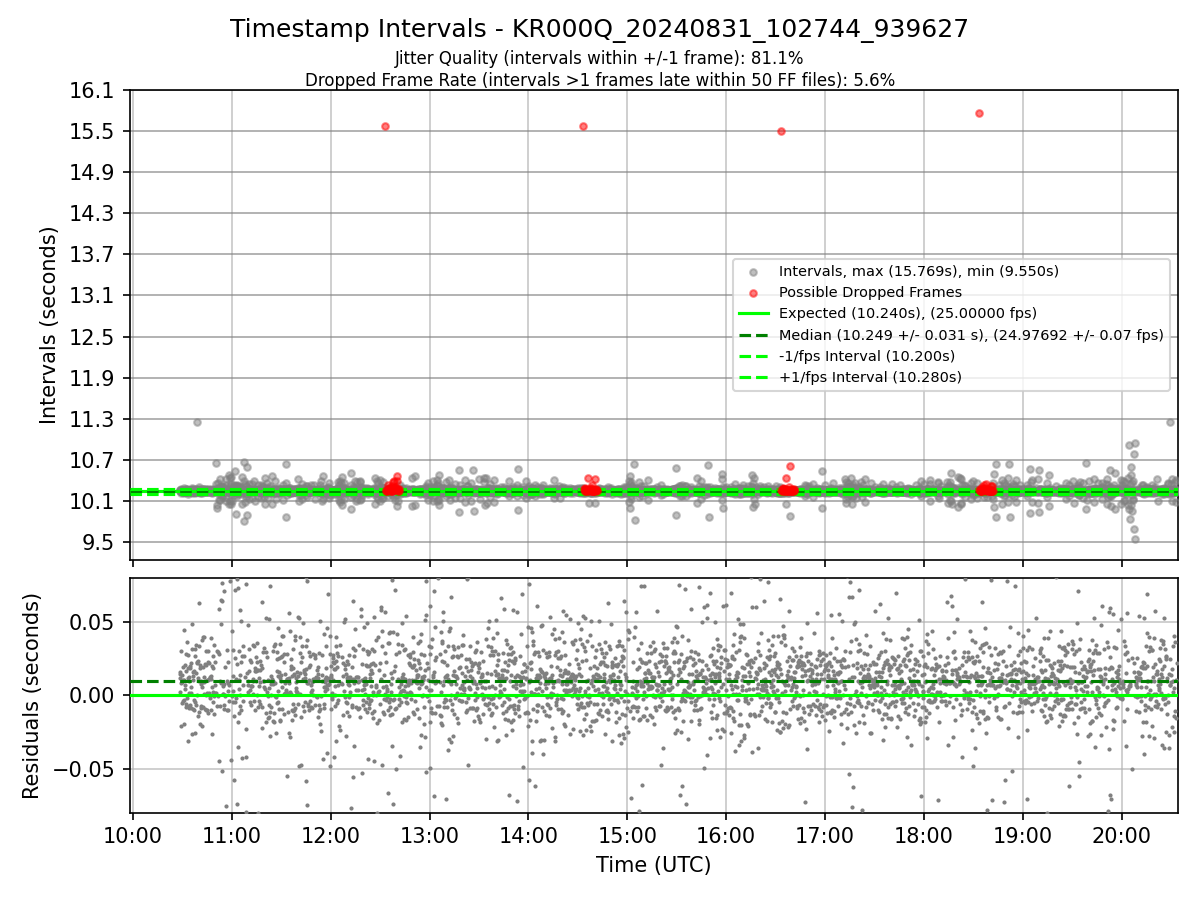Click the red dropped-frame point near 16:30 at 15.5s
Viewport: 1200px width, 900px height.
[x=781, y=131]
